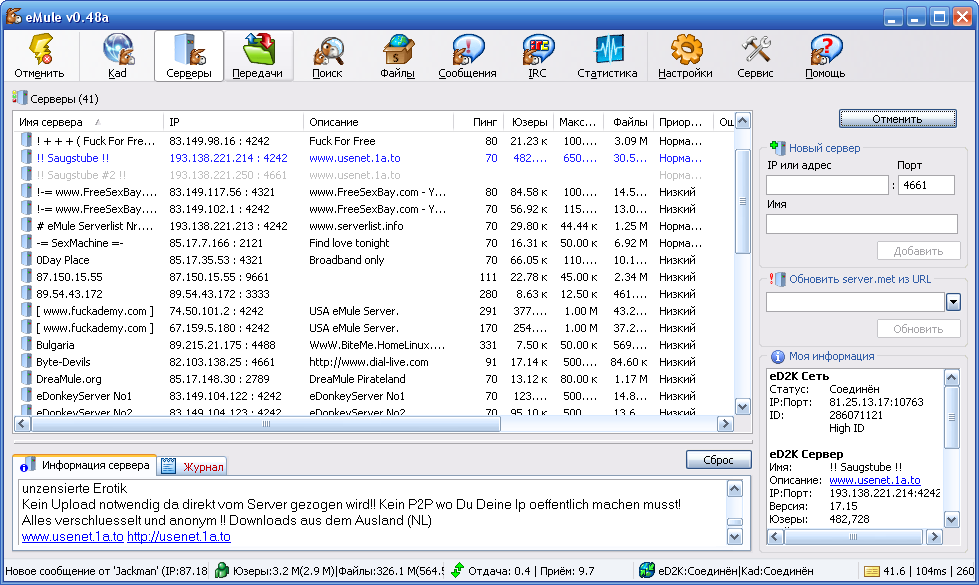Click eD2K connection globe icon in status bar
This screenshot has height=585, width=979.
(647, 570)
